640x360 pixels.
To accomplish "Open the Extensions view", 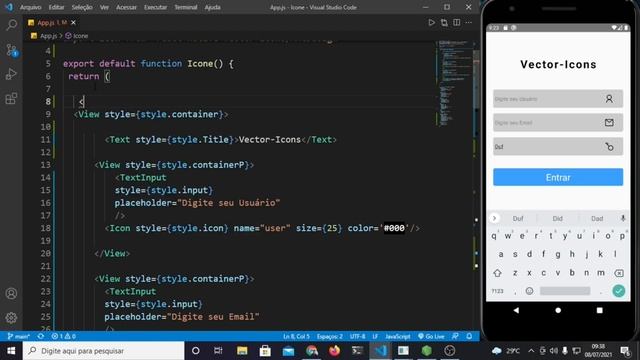I will click(x=11, y=98).
